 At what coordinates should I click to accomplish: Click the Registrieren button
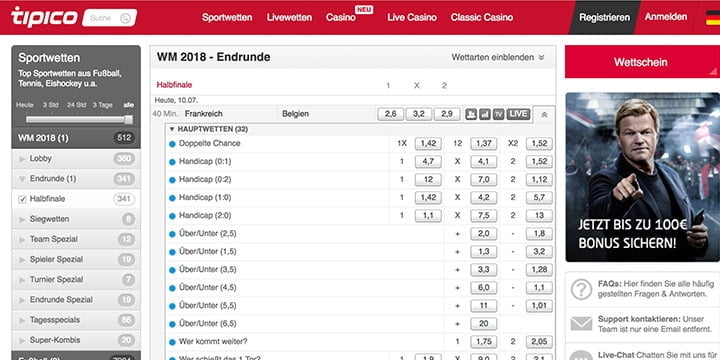click(x=604, y=17)
